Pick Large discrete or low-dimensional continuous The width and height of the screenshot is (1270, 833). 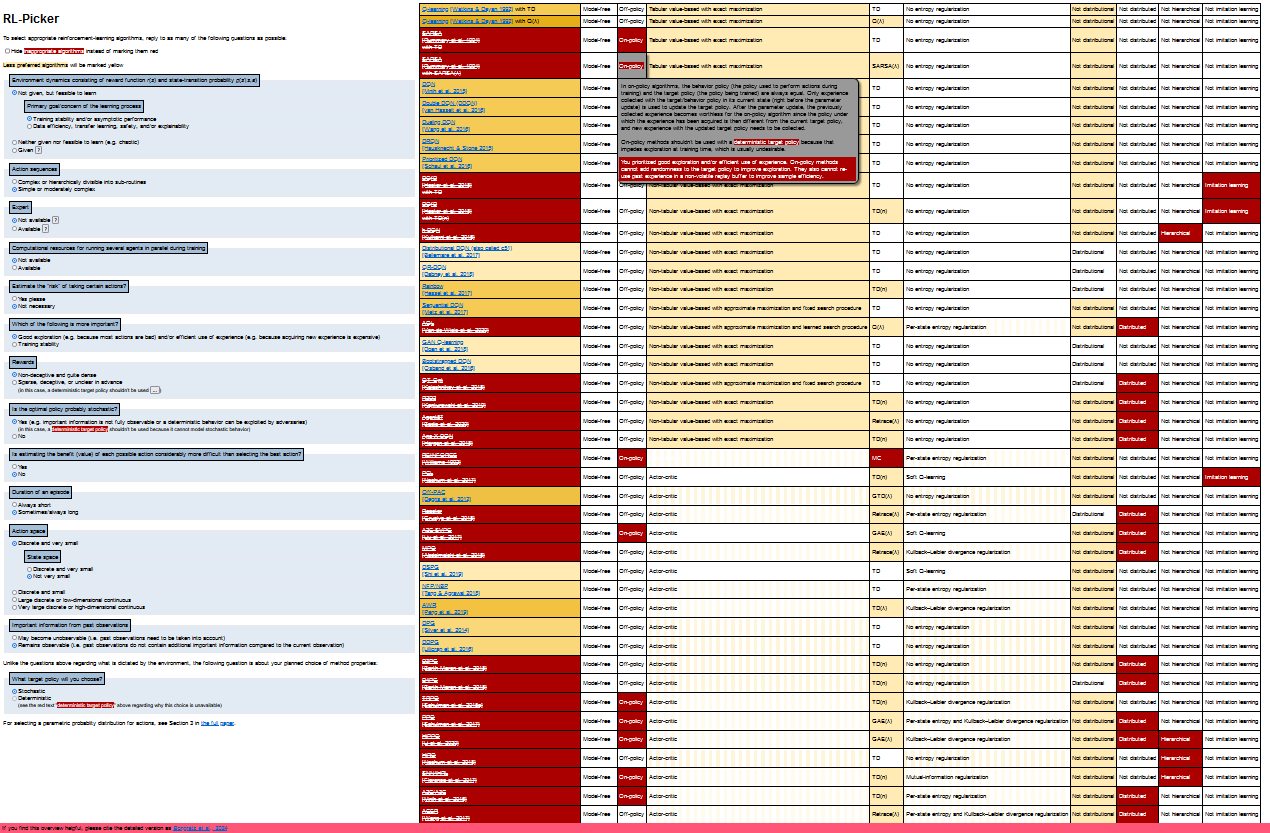click(x=14, y=599)
